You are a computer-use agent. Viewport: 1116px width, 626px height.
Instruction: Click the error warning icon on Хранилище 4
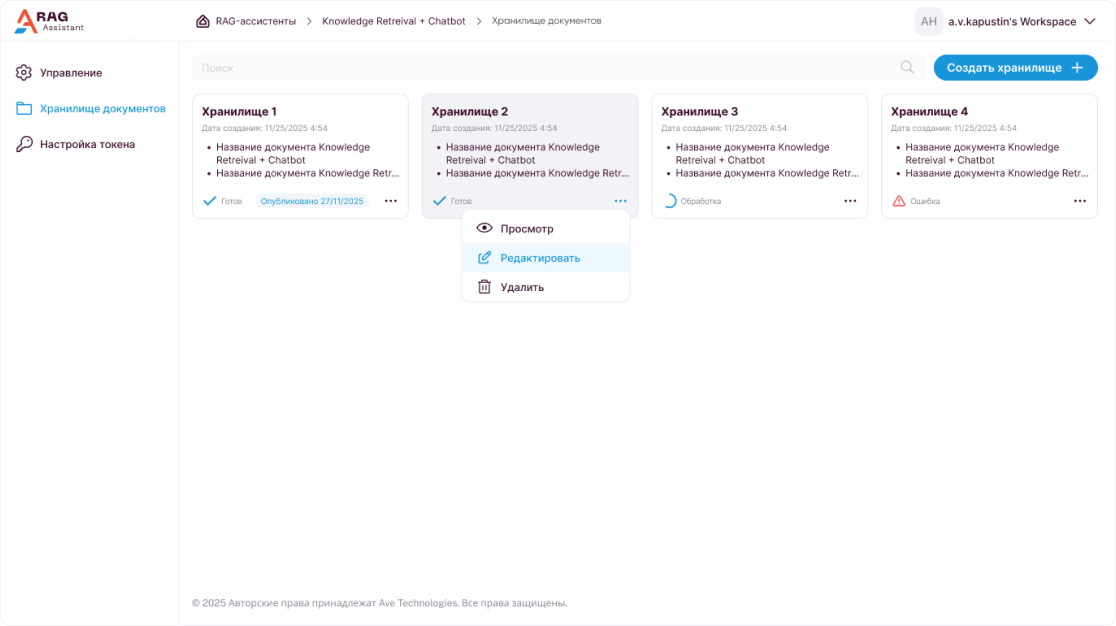tap(899, 201)
